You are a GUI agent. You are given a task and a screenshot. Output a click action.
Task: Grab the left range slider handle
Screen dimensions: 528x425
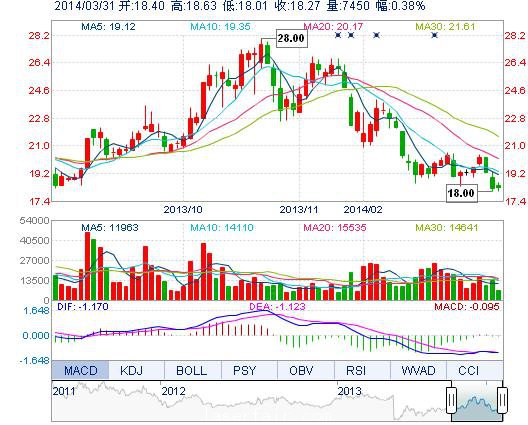(451, 400)
